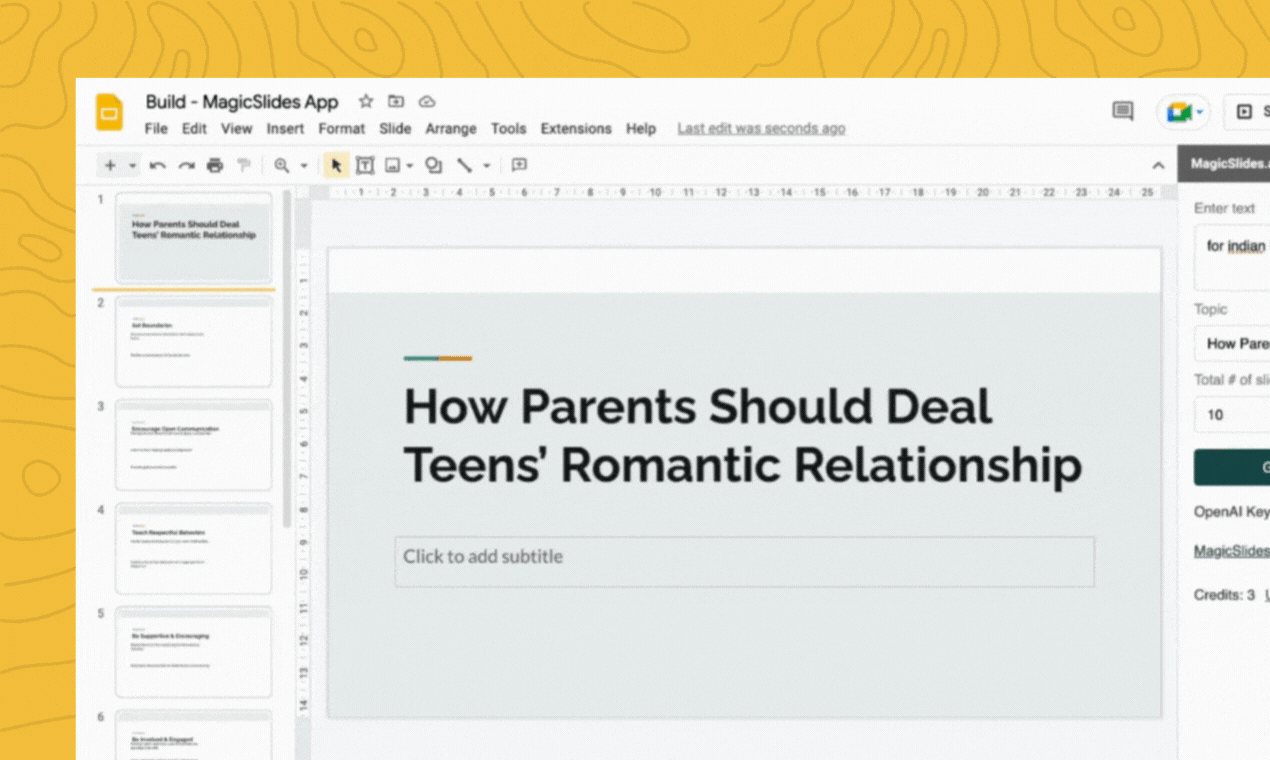Open the Extensions menu
The height and width of the screenshot is (760, 1270).
575,129
